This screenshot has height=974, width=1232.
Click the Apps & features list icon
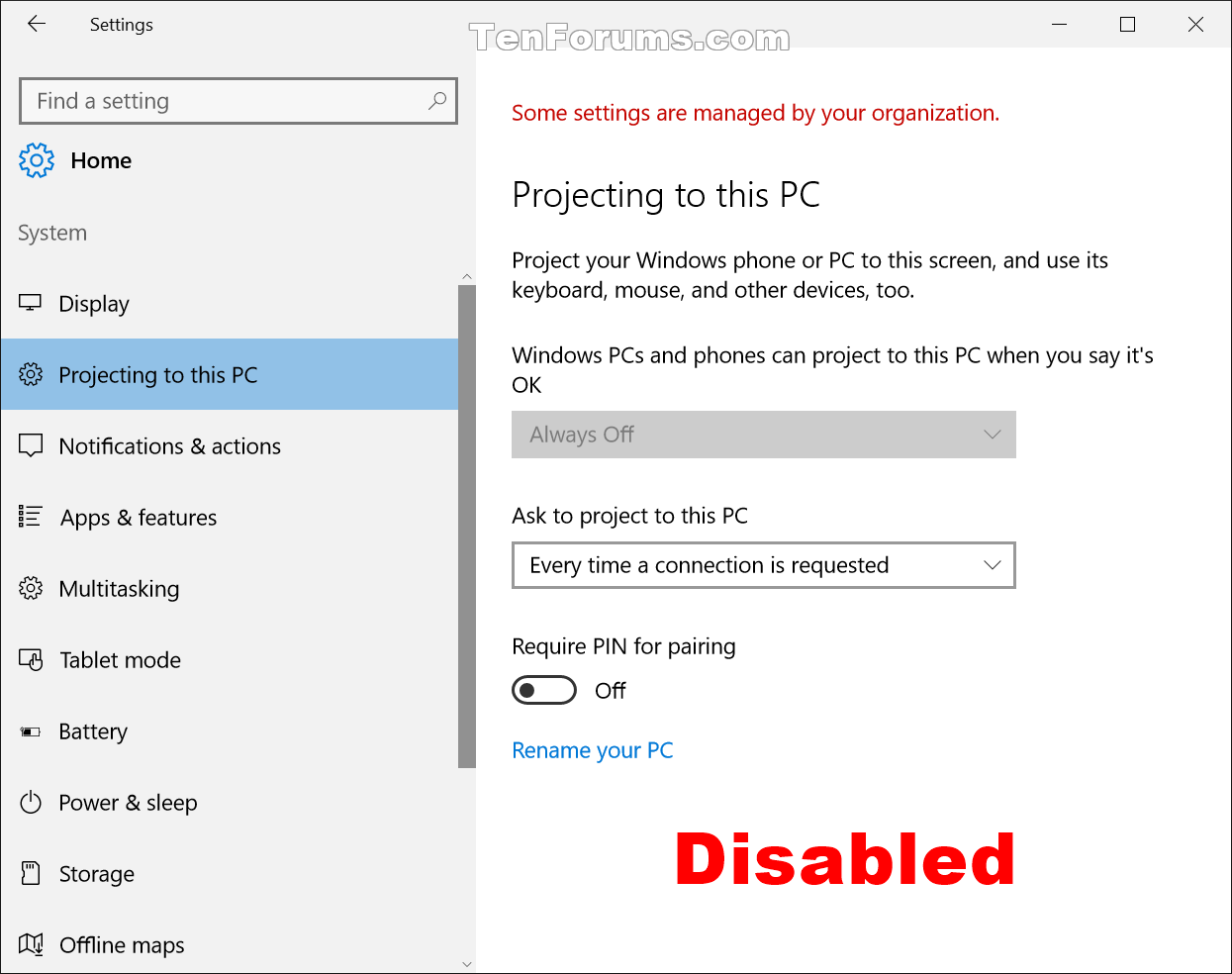coord(31,517)
